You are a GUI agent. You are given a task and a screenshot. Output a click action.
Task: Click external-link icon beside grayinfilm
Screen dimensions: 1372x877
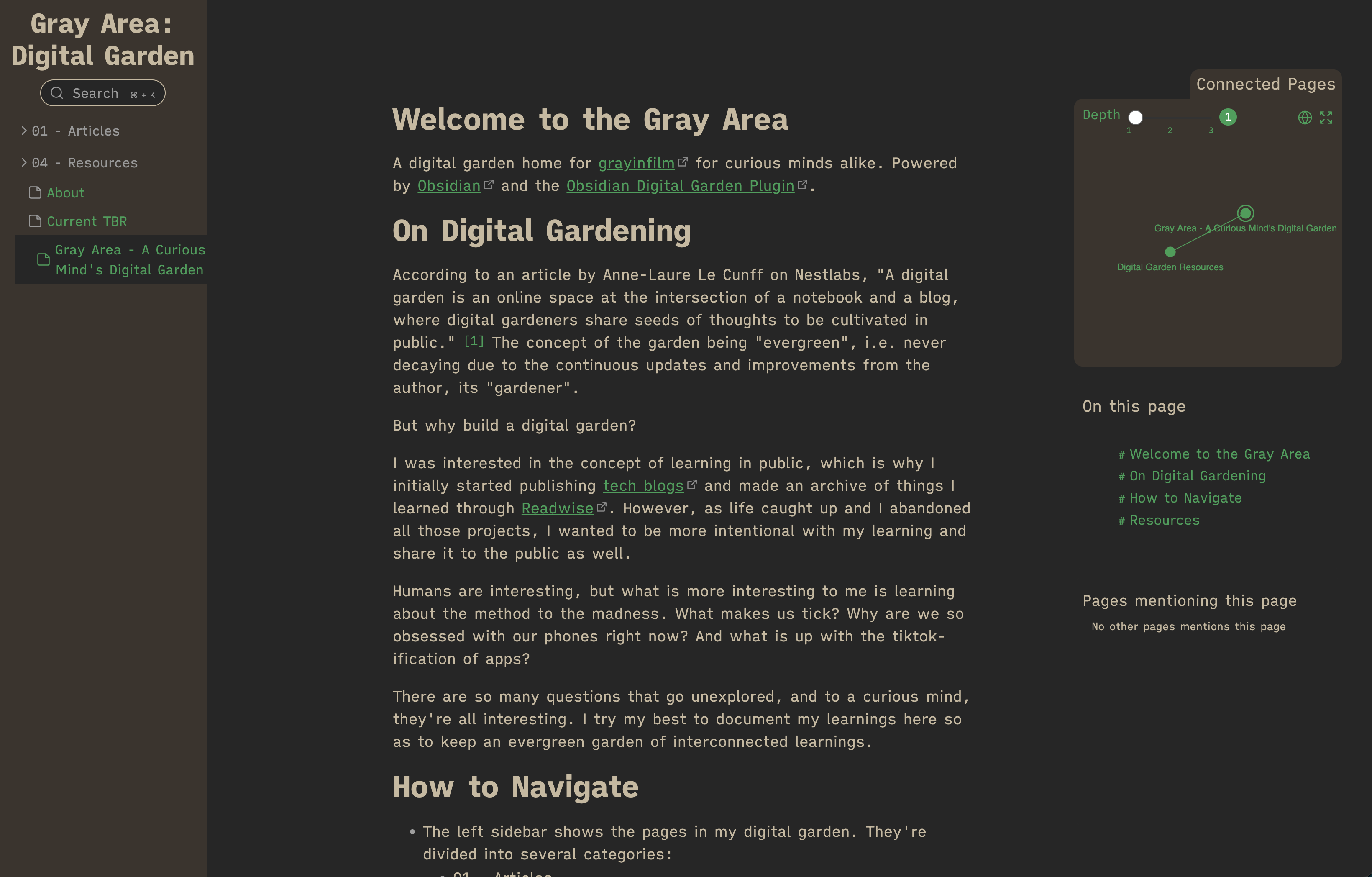[683, 162]
